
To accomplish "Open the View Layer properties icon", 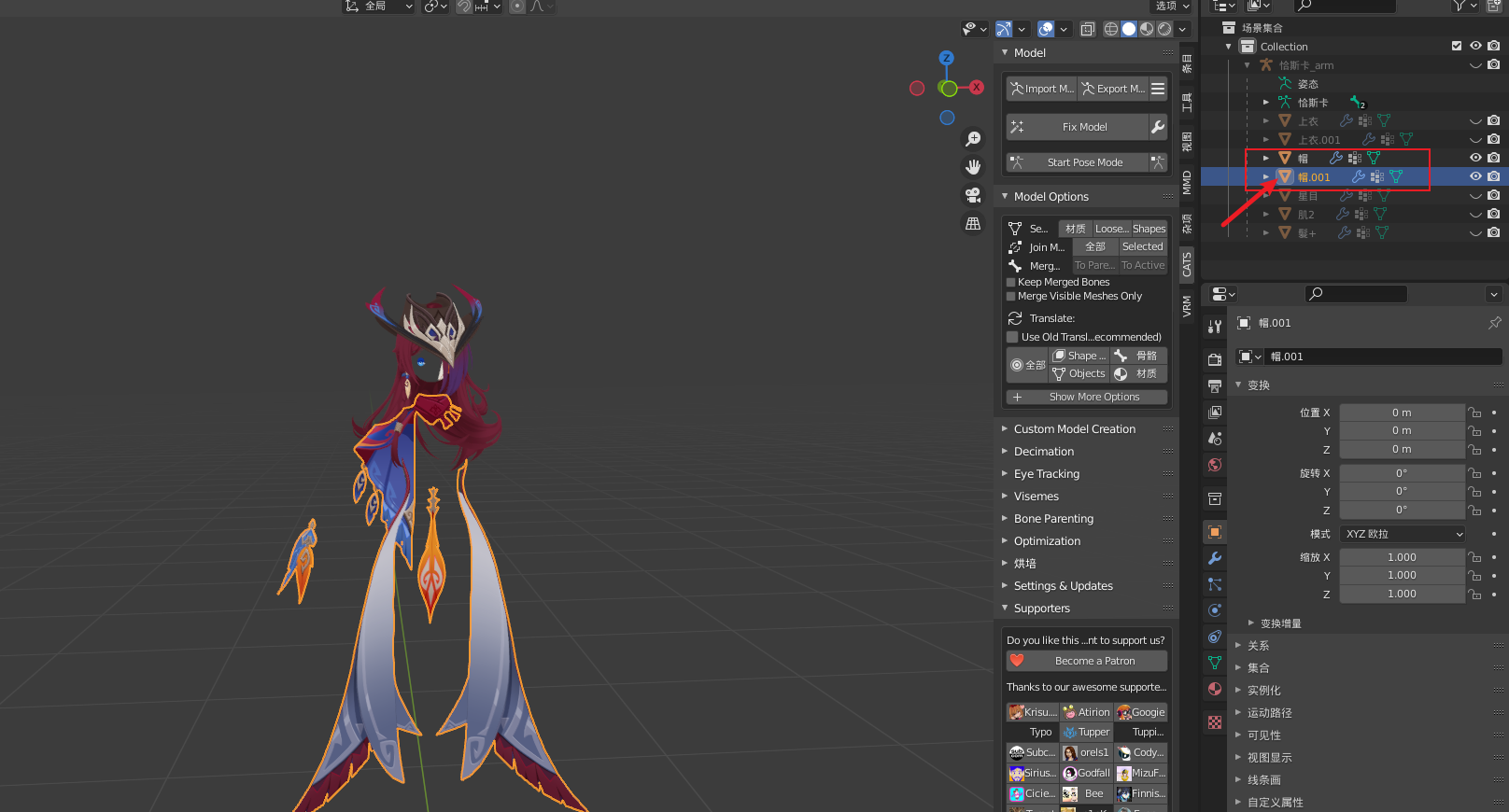I will coord(1214,412).
